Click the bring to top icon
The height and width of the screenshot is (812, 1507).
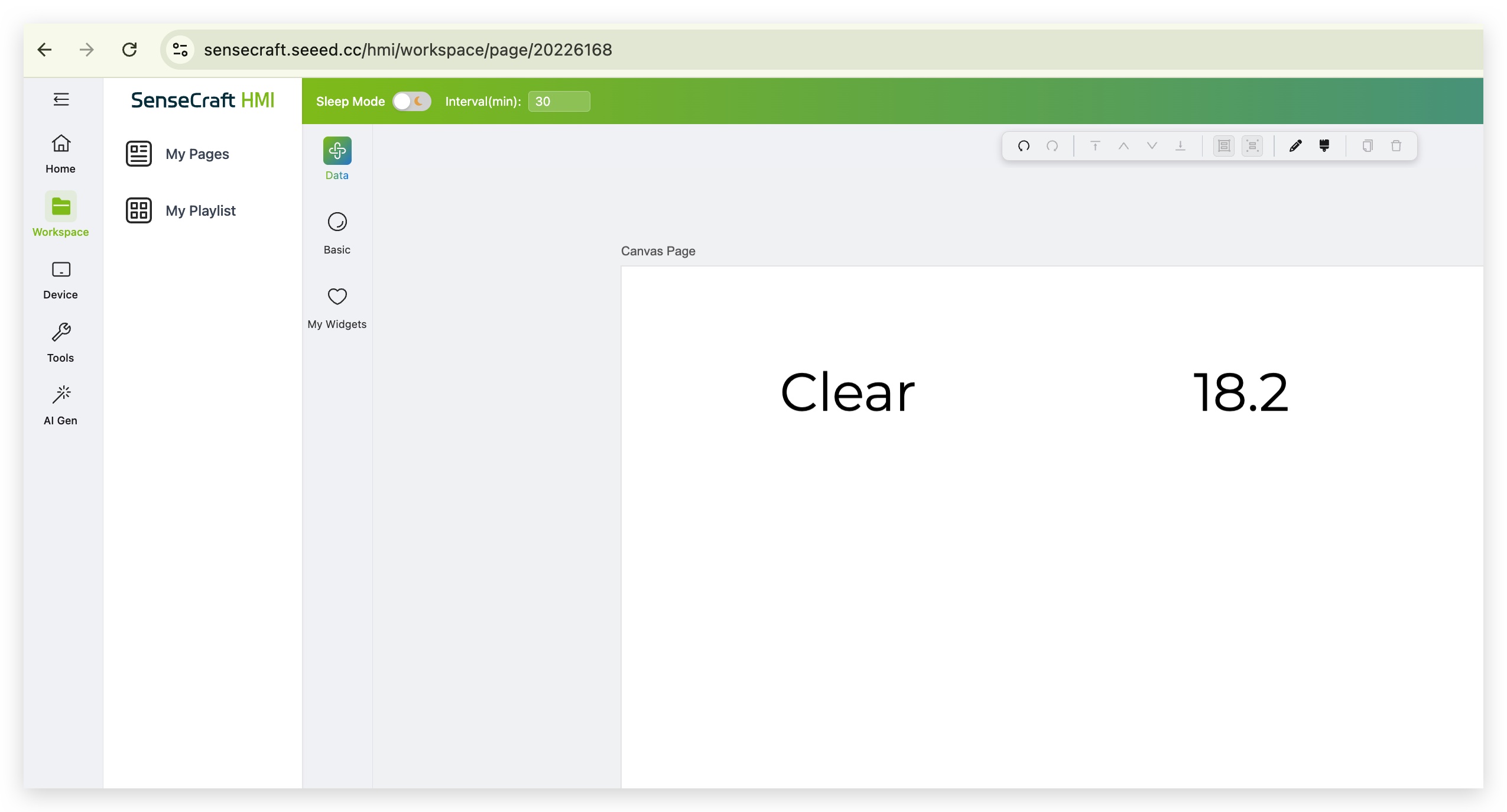pyautogui.click(x=1095, y=146)
